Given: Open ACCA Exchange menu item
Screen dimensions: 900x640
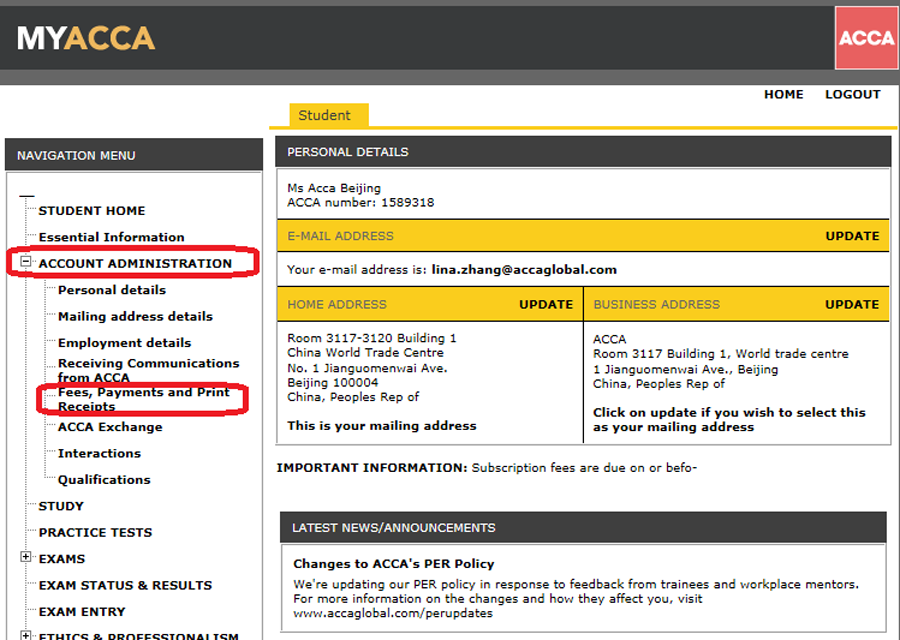Looking at the screenshot, I should point(110,427).
